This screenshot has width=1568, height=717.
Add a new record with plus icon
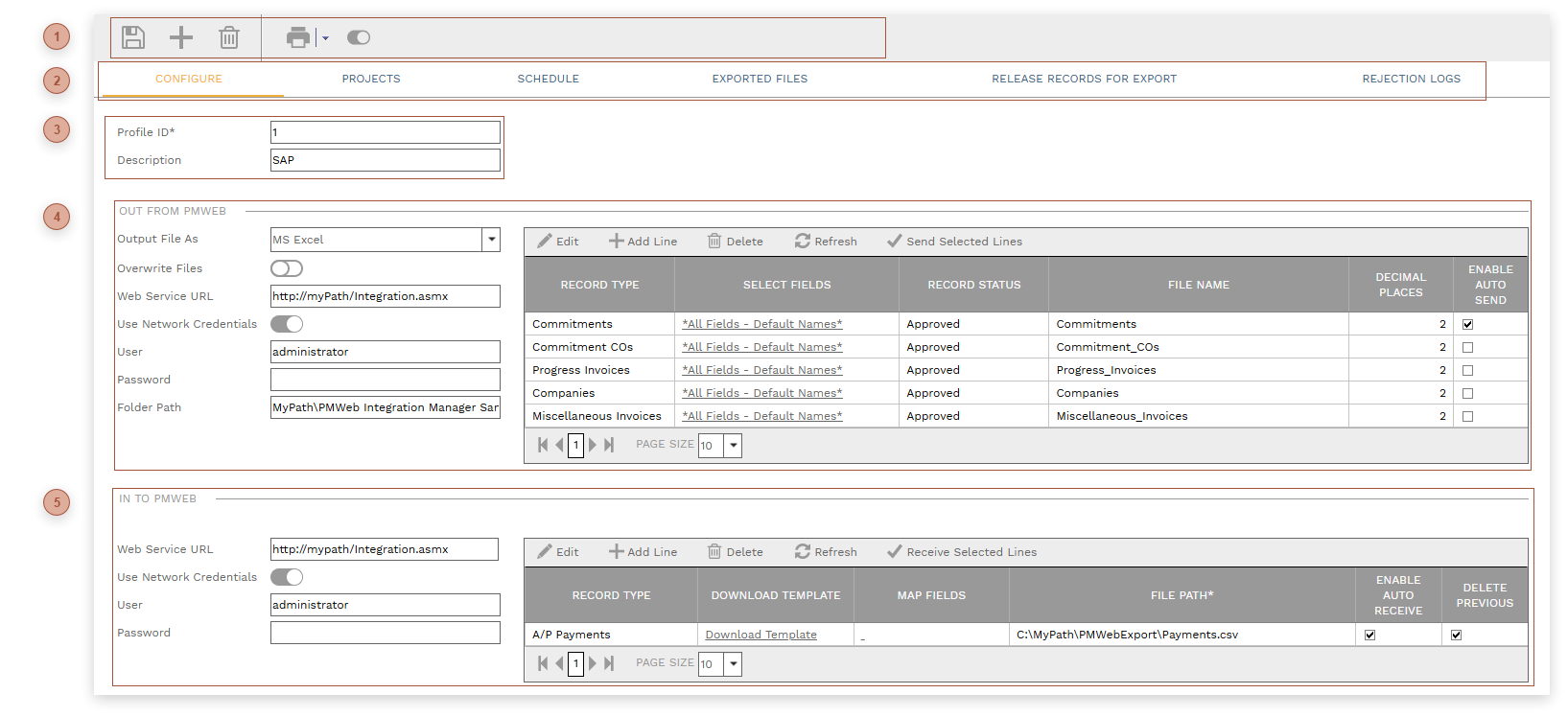click(181, 37)
